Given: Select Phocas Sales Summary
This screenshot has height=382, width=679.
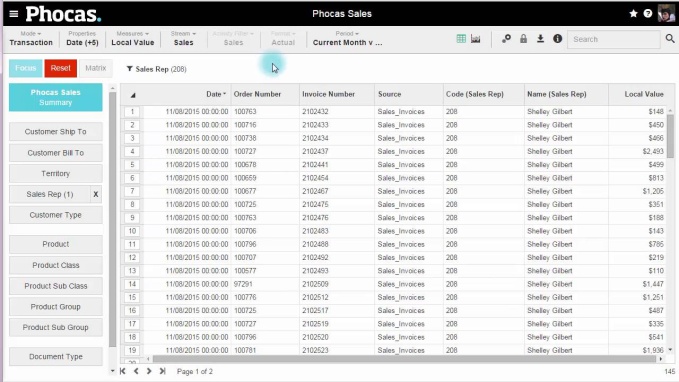Looking at the screenshot, I should [55, 97].
